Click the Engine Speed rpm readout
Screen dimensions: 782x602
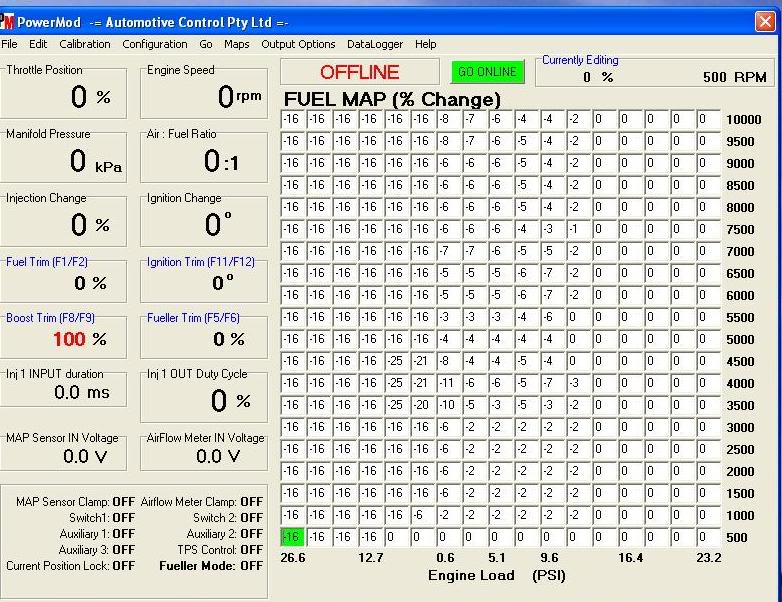(239, 96)
